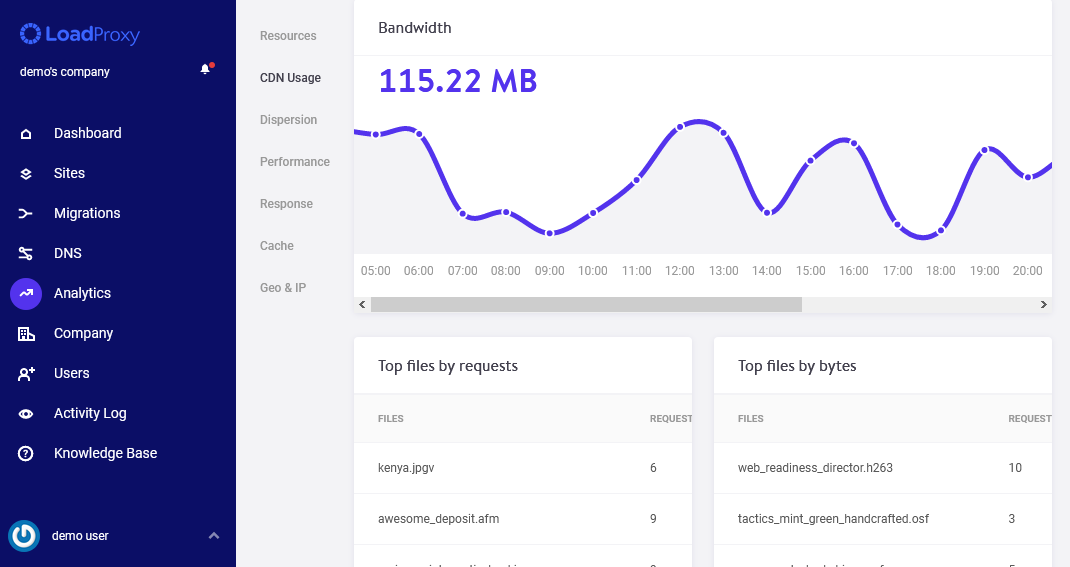The height and width of the screenshot is (567, 1070).
Task: Click the chart scrollbar right arrow
Action: [x=1043, y=304]
